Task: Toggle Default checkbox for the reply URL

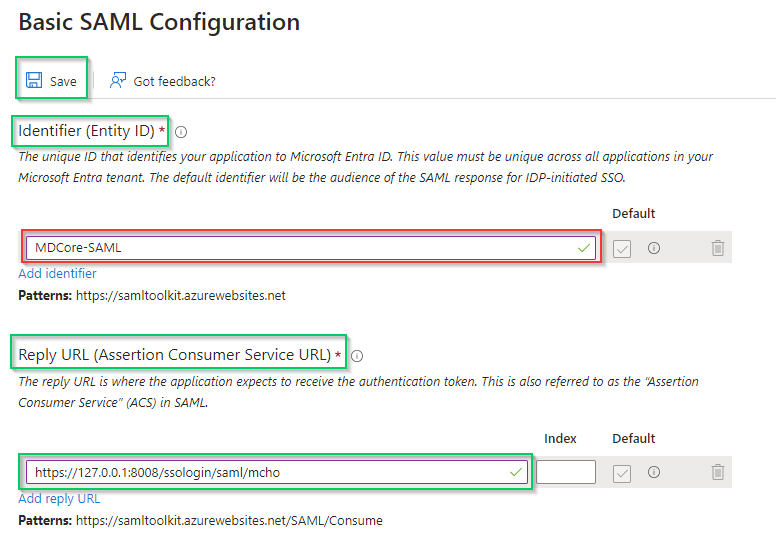Action: click(x=622, y=472)
